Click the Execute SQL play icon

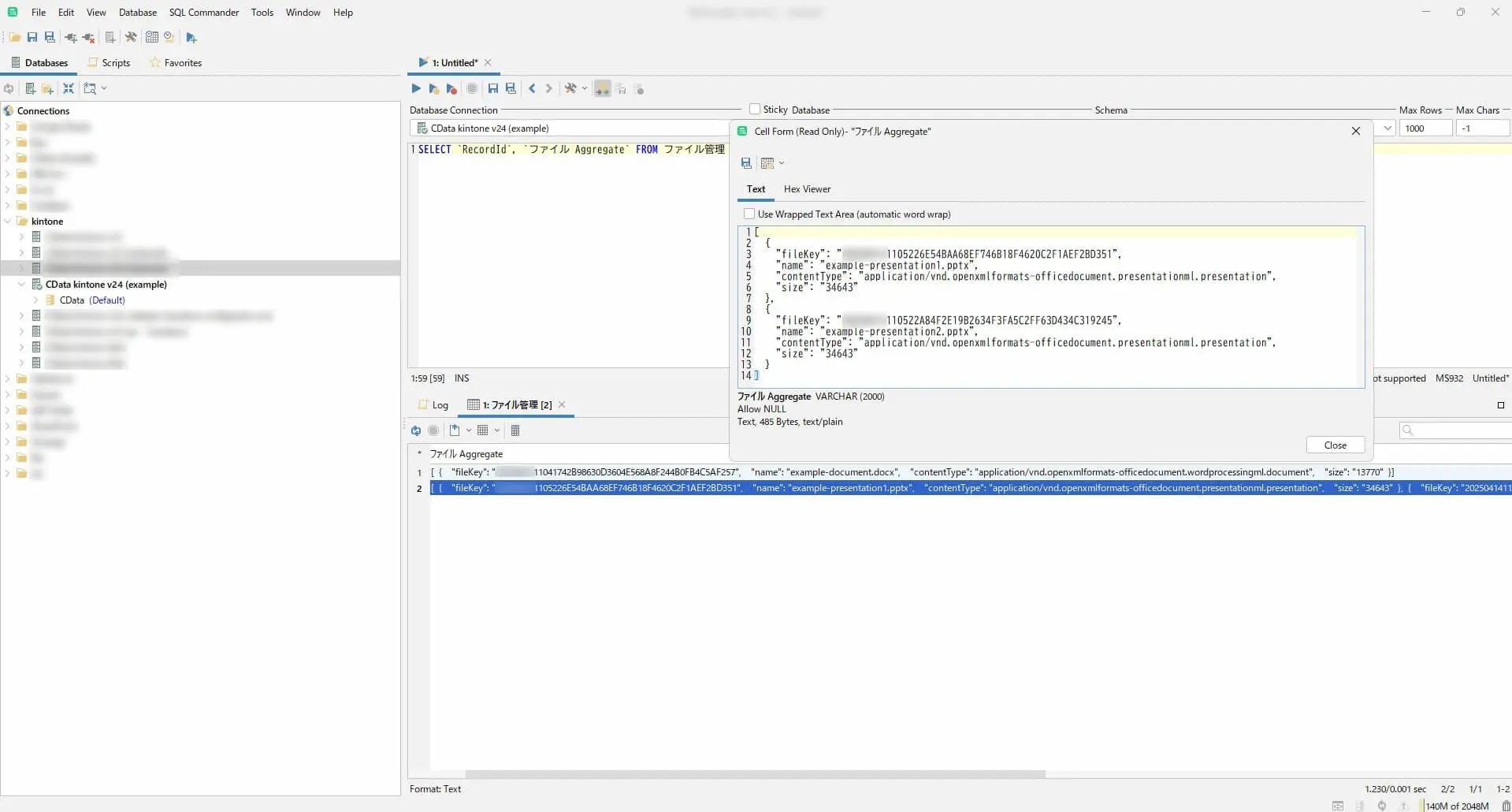coord(416,89)
